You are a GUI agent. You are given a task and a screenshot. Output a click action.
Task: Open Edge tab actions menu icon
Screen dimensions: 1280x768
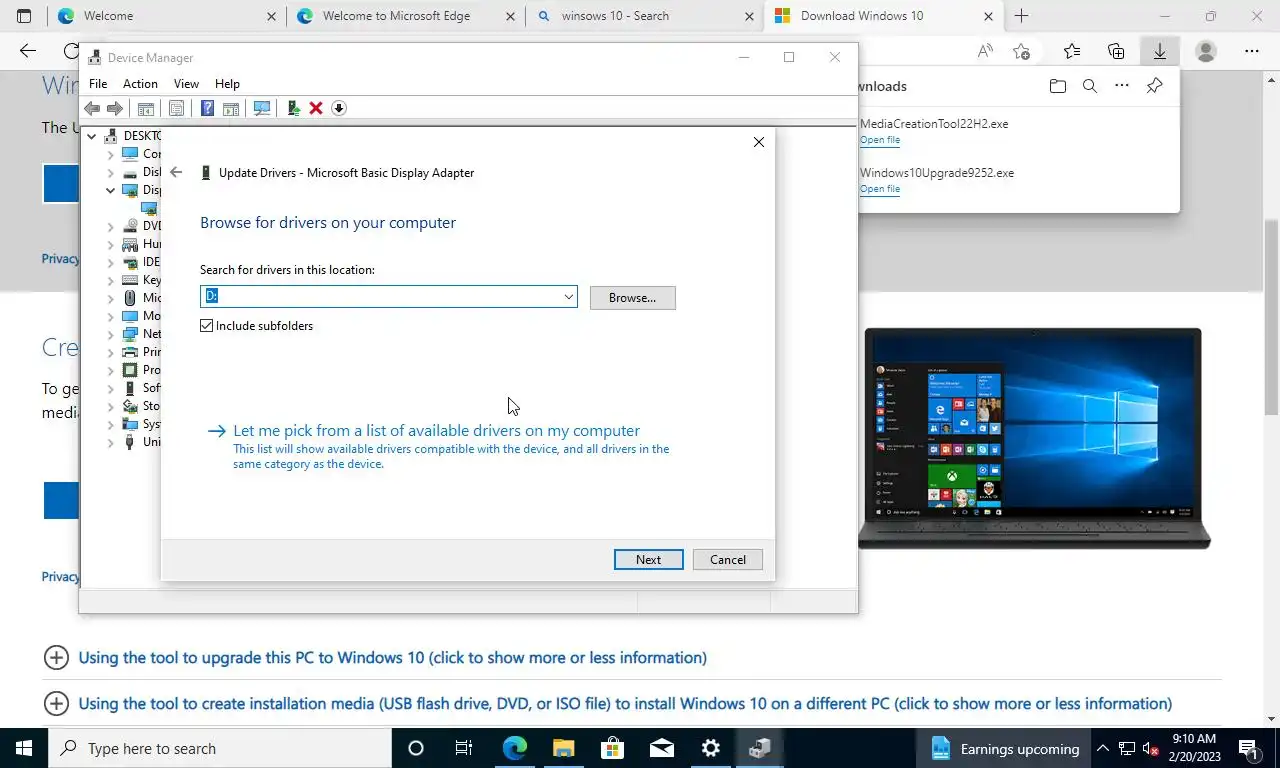pyautogui.click(x=24, y=16)
